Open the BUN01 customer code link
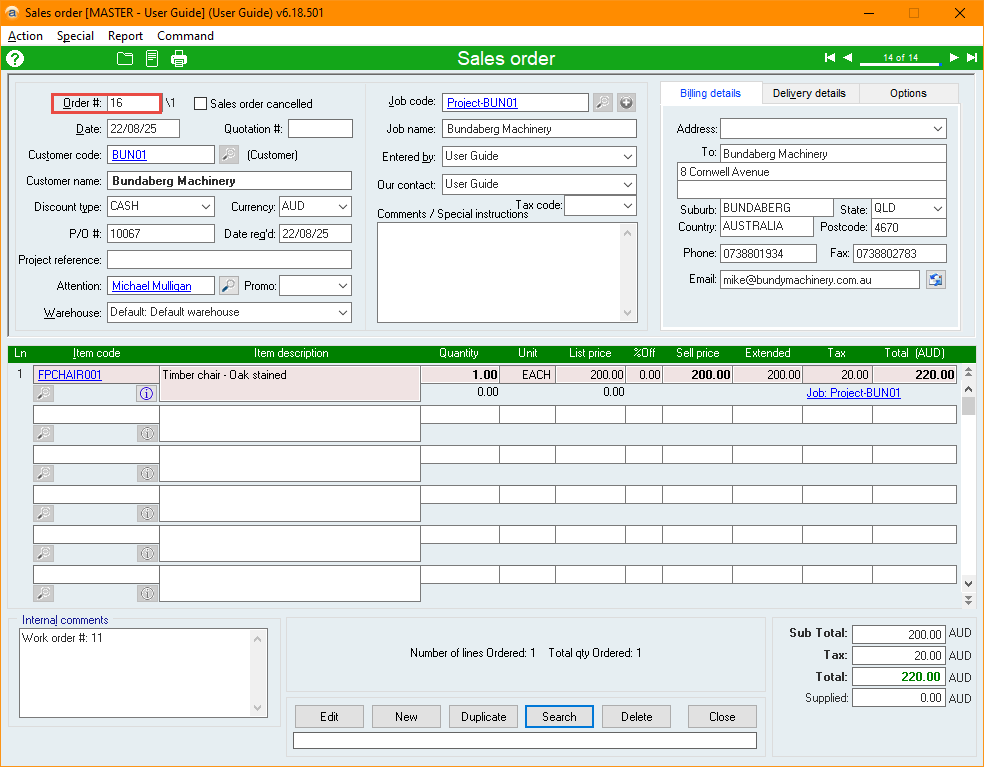 pos(129,154)
